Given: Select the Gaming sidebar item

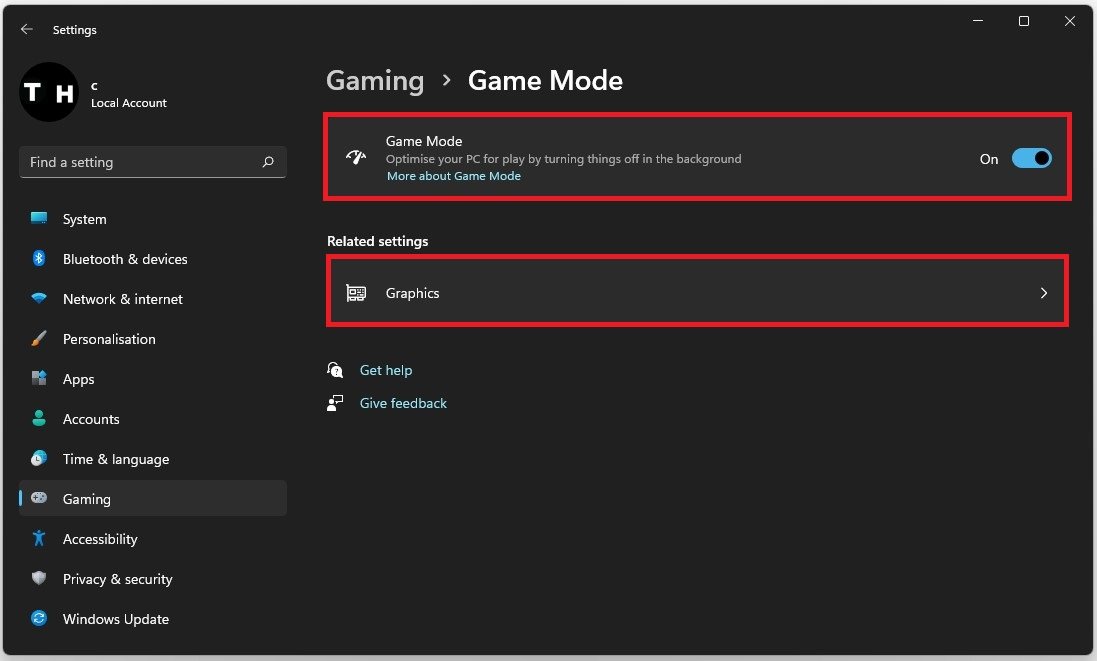Looking at the screenshot, I should (x=87, y=499).
